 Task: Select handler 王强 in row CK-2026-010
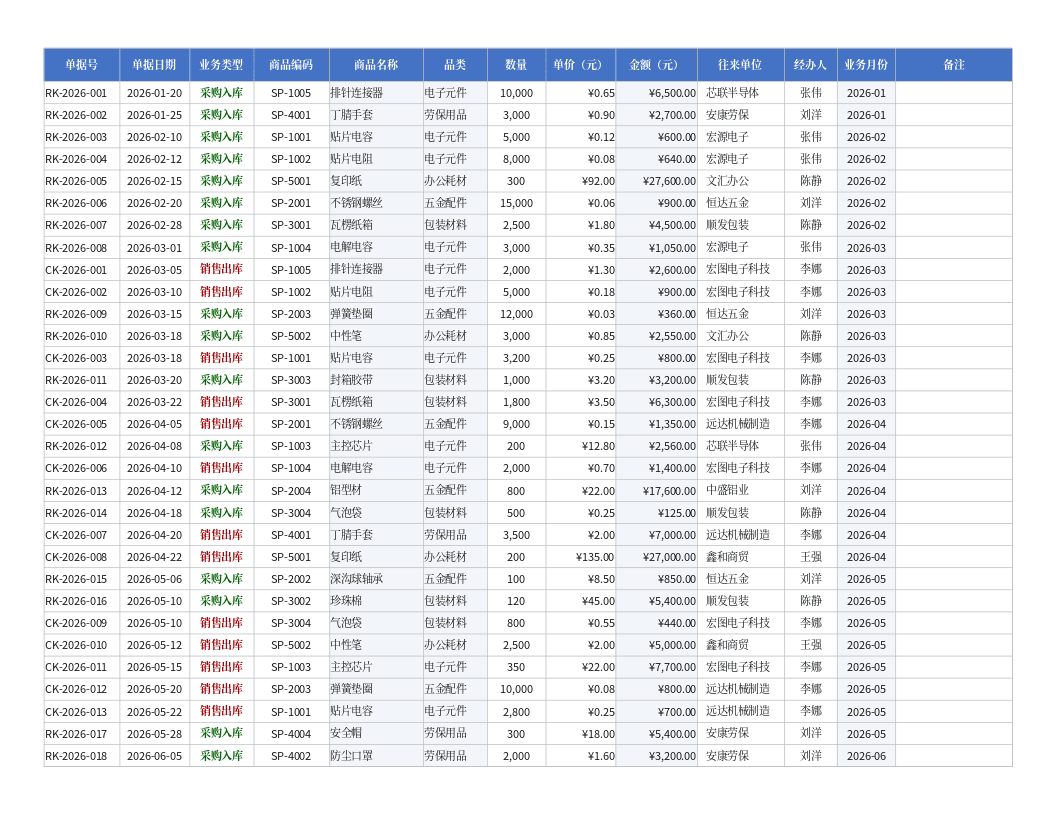[x=811, y=645]
